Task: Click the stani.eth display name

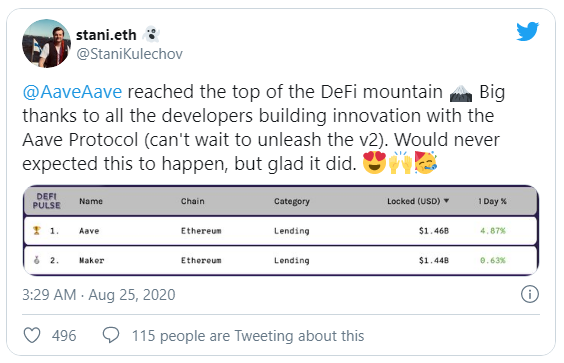Action: pos(106,35)
